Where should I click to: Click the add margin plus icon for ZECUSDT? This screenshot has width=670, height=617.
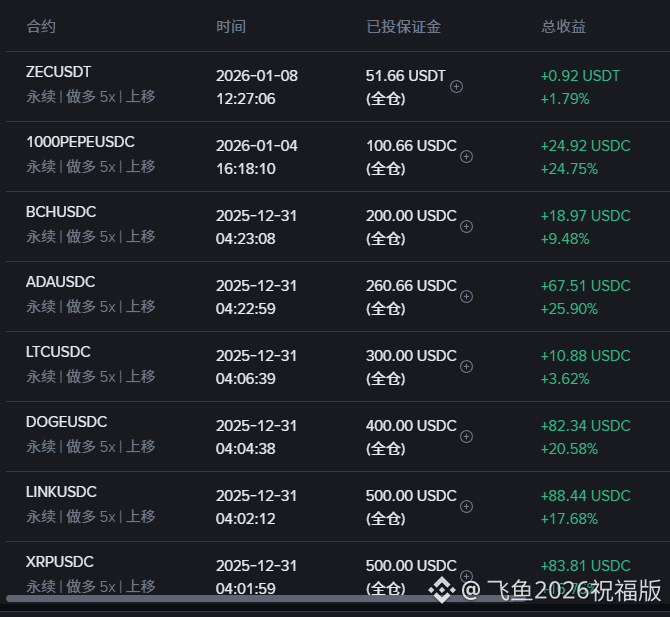click(457, 87)
